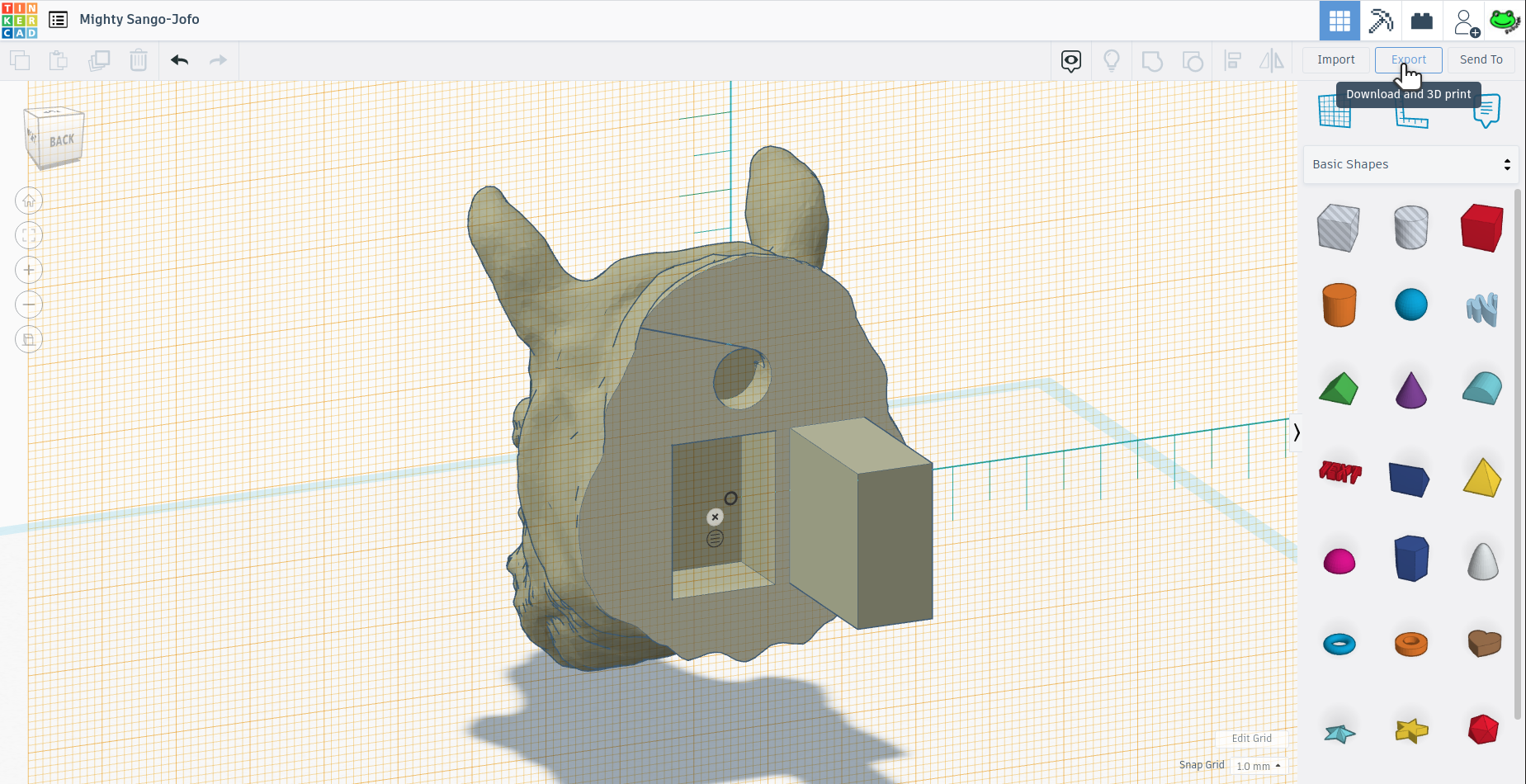Paste the copied object
The height and width of the screenshot is (784, 1526).
click(59, 60)
